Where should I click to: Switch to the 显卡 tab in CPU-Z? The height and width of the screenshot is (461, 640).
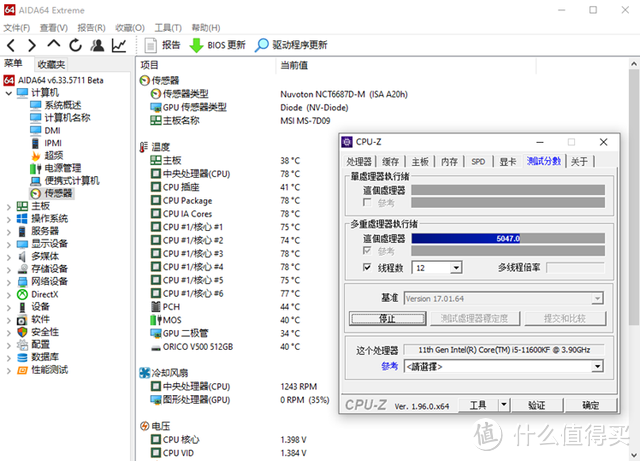[508, 162]
